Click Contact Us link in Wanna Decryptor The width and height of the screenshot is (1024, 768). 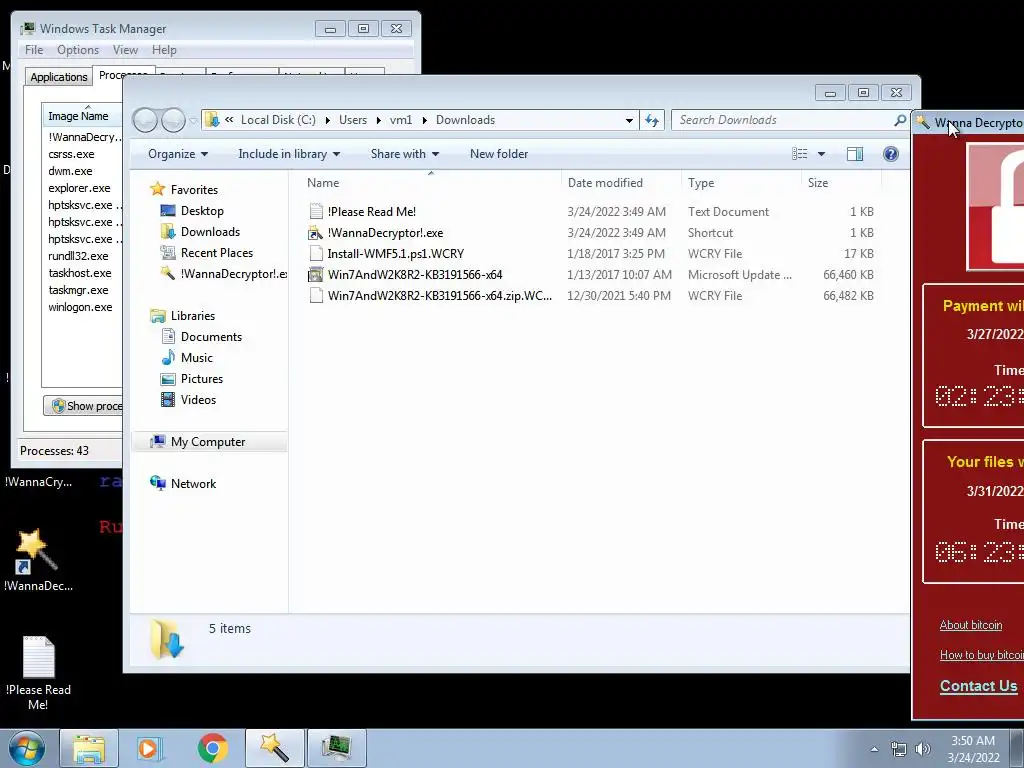[x=978, y=686]
